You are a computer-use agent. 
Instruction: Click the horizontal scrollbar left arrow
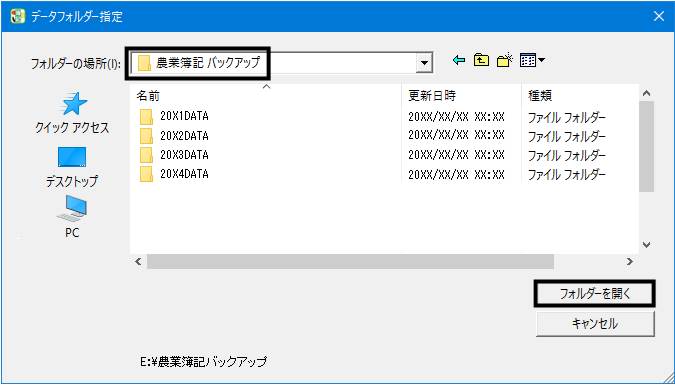point(138,261)
